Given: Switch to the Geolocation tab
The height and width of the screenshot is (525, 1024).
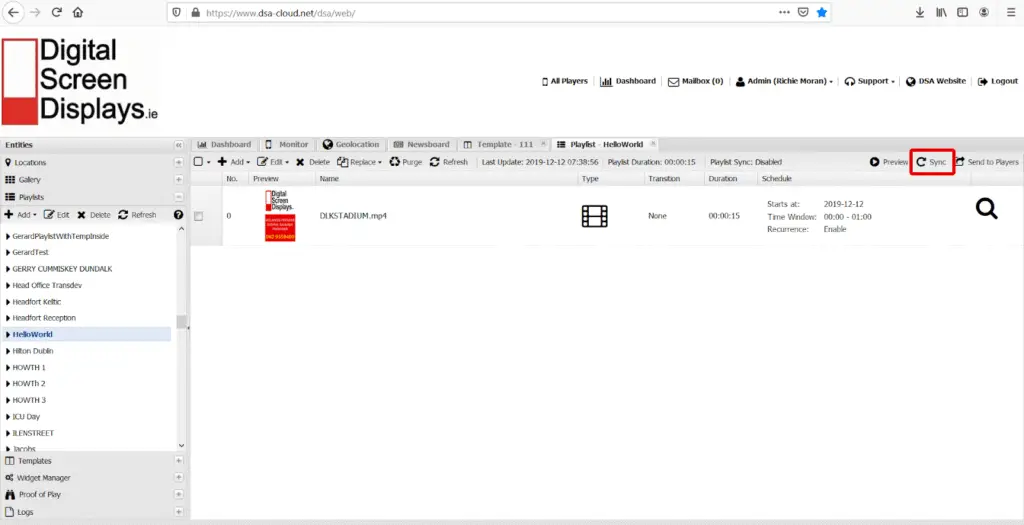Looking at the screenshot, I should [x=351, y=144].
